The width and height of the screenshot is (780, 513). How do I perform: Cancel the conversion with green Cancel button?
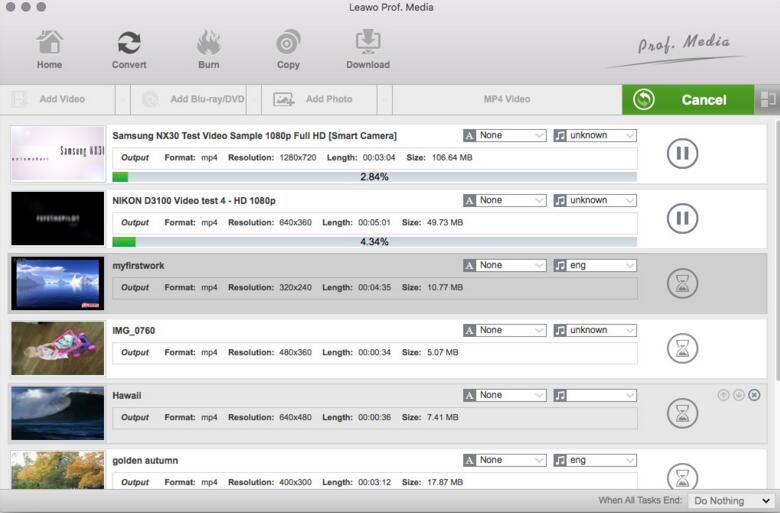688,100
